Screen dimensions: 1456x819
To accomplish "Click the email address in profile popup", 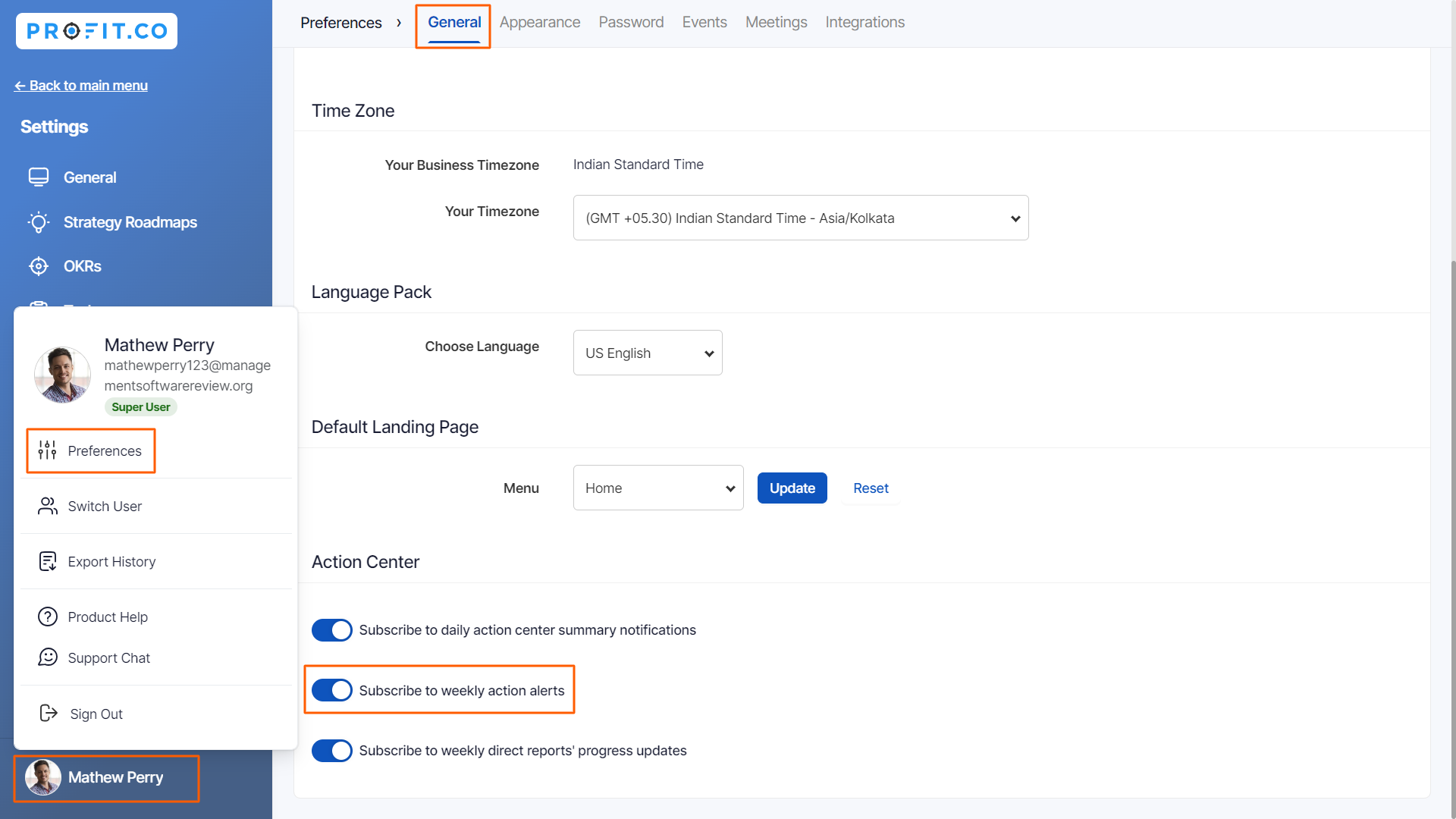I will pyautogui.click(x=187, y=375).
